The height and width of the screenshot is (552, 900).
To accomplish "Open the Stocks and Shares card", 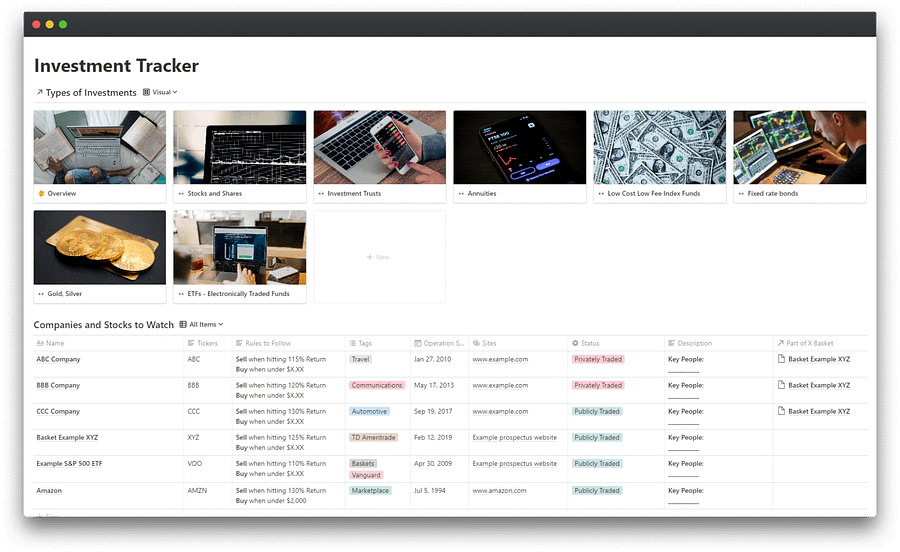I will tap(240, 157).
